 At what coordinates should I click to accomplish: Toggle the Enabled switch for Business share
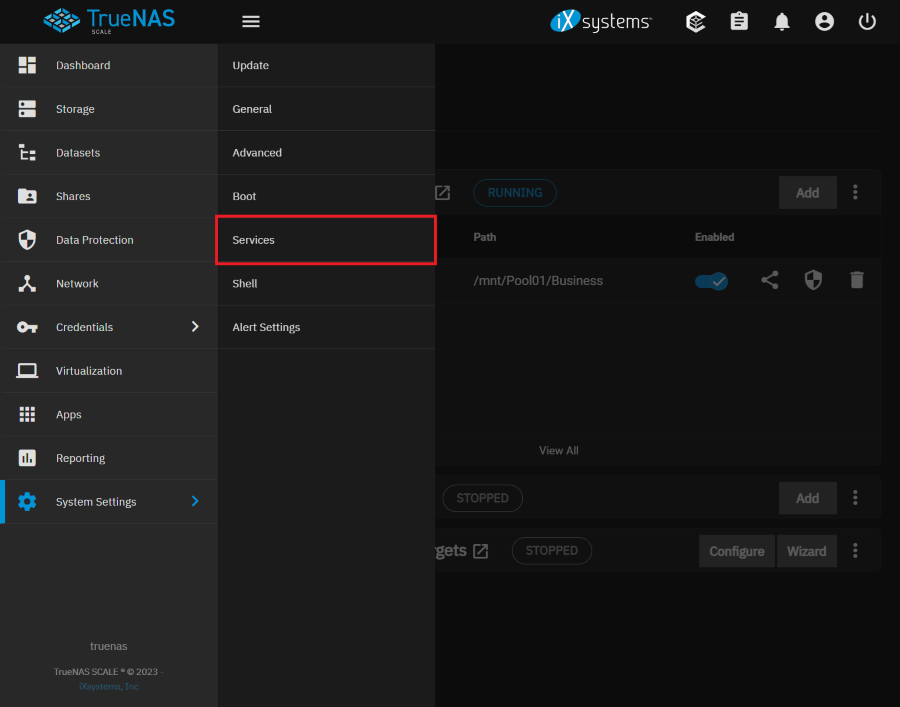click(x=711, y=281)
